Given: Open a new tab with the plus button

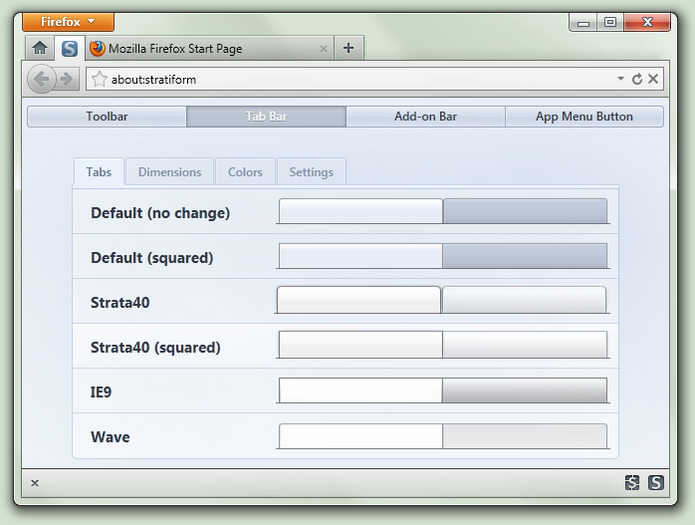Looking at the screenshot, I should (348, 48).
